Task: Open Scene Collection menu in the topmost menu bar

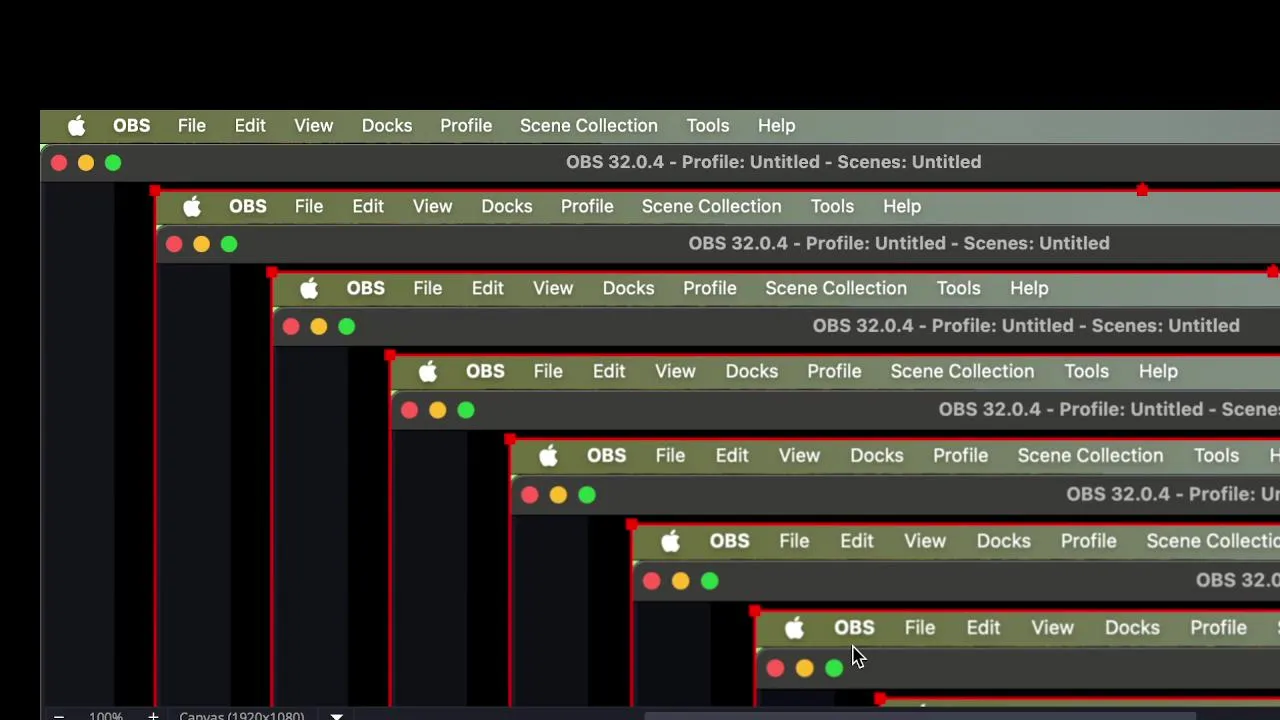Action: tap(589, 126)
